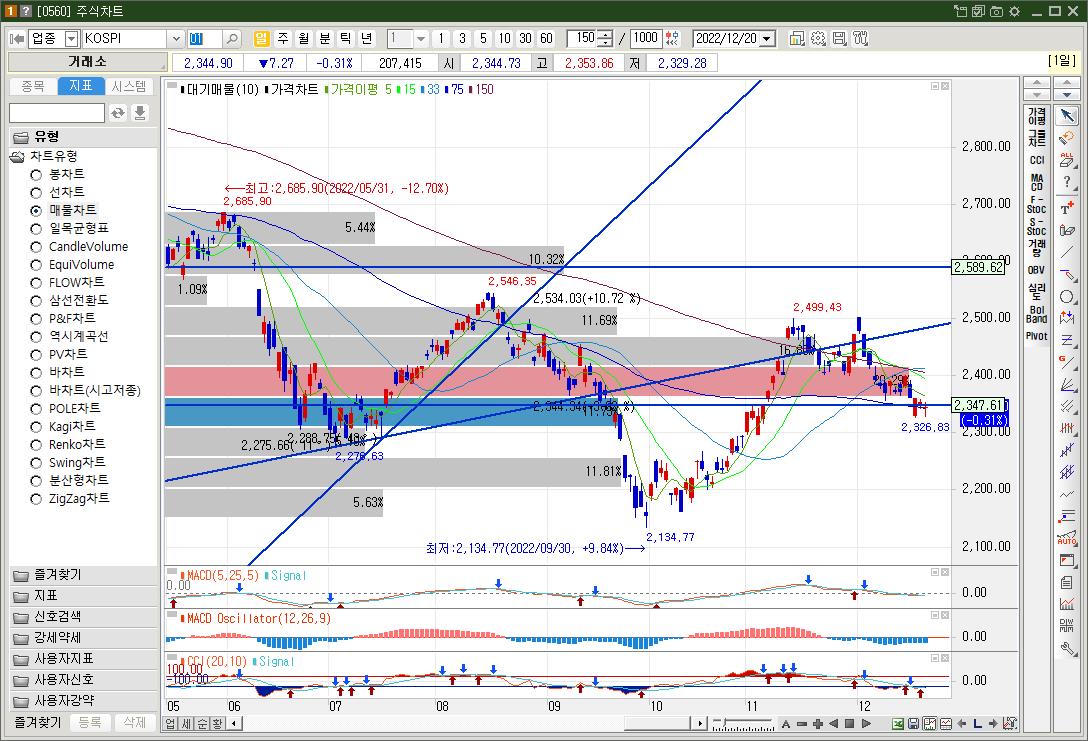Select the arrow pointer tool
Screen dimensions: 1088x741
tap(1067, 116)
